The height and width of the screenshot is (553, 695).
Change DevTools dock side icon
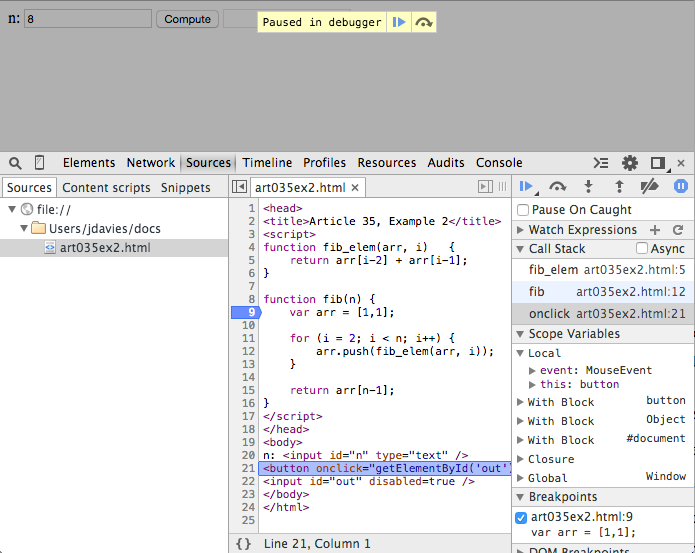point(658,163)
